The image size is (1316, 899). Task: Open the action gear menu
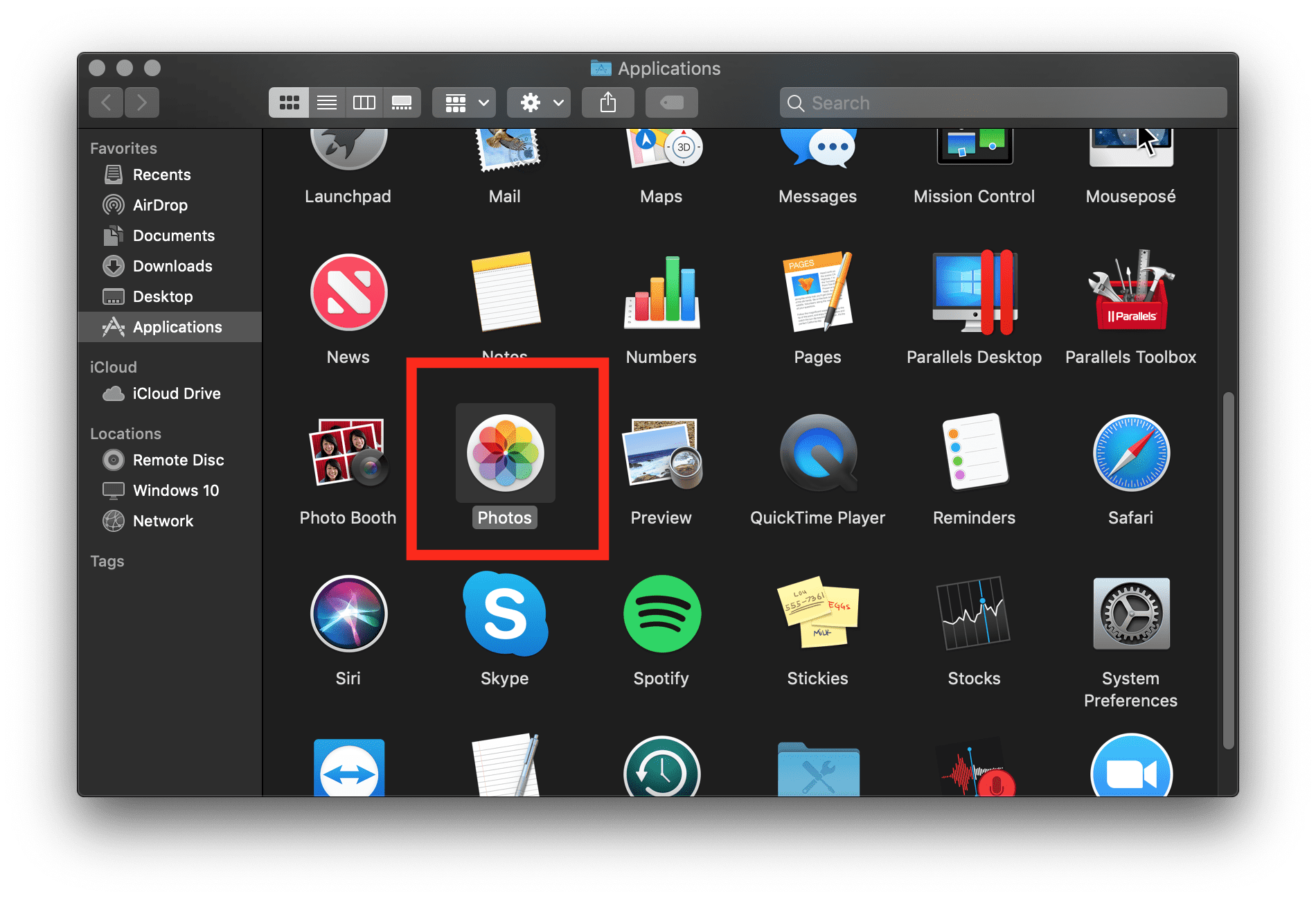[x=538, y=102]
